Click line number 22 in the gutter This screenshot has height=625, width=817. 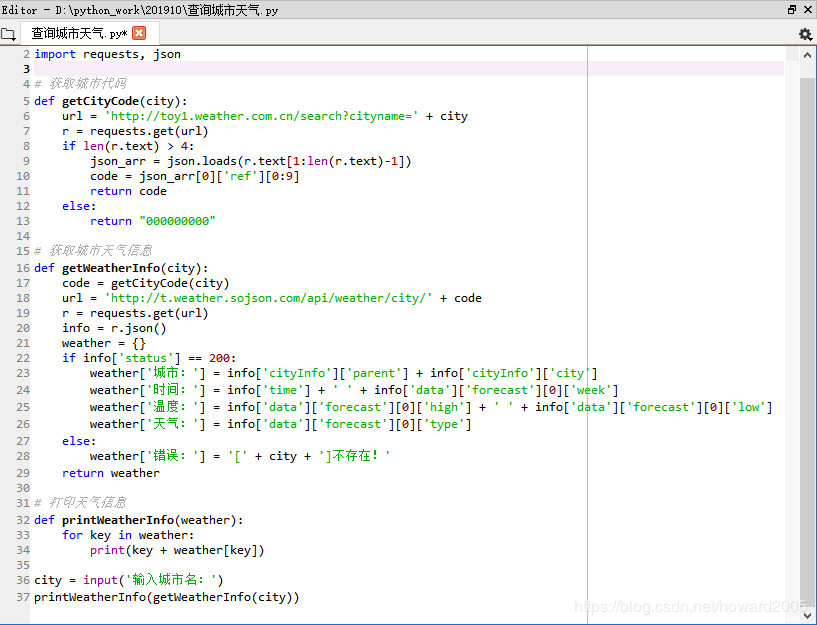point(23,358)
